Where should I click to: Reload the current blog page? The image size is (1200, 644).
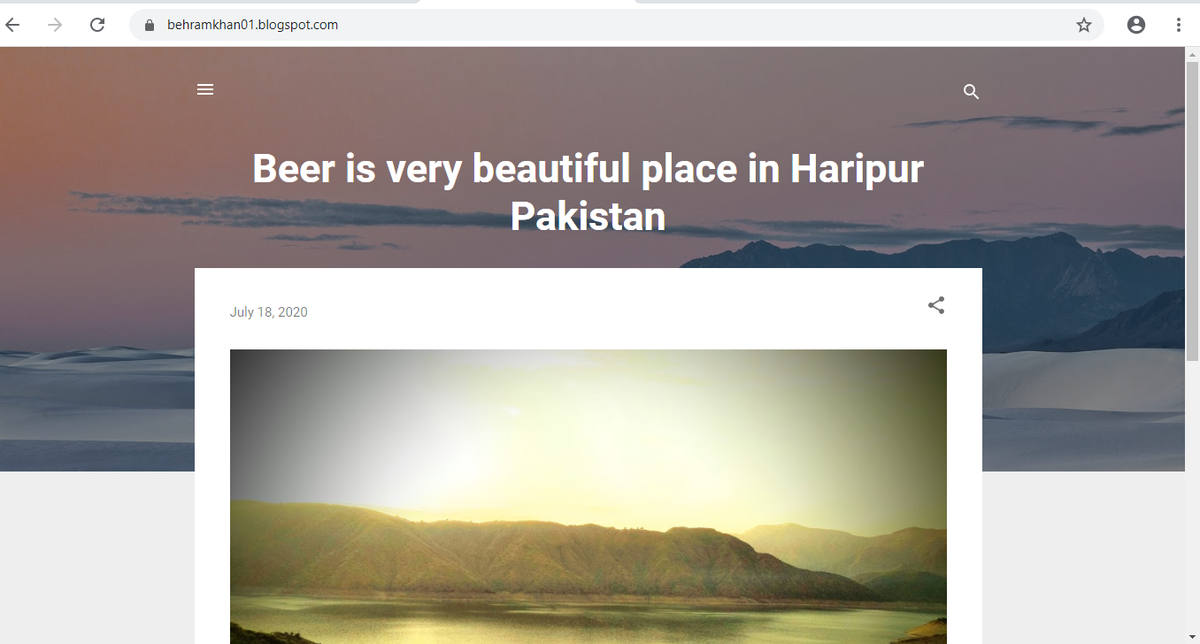pyautogui.click(x=97, y=25)
